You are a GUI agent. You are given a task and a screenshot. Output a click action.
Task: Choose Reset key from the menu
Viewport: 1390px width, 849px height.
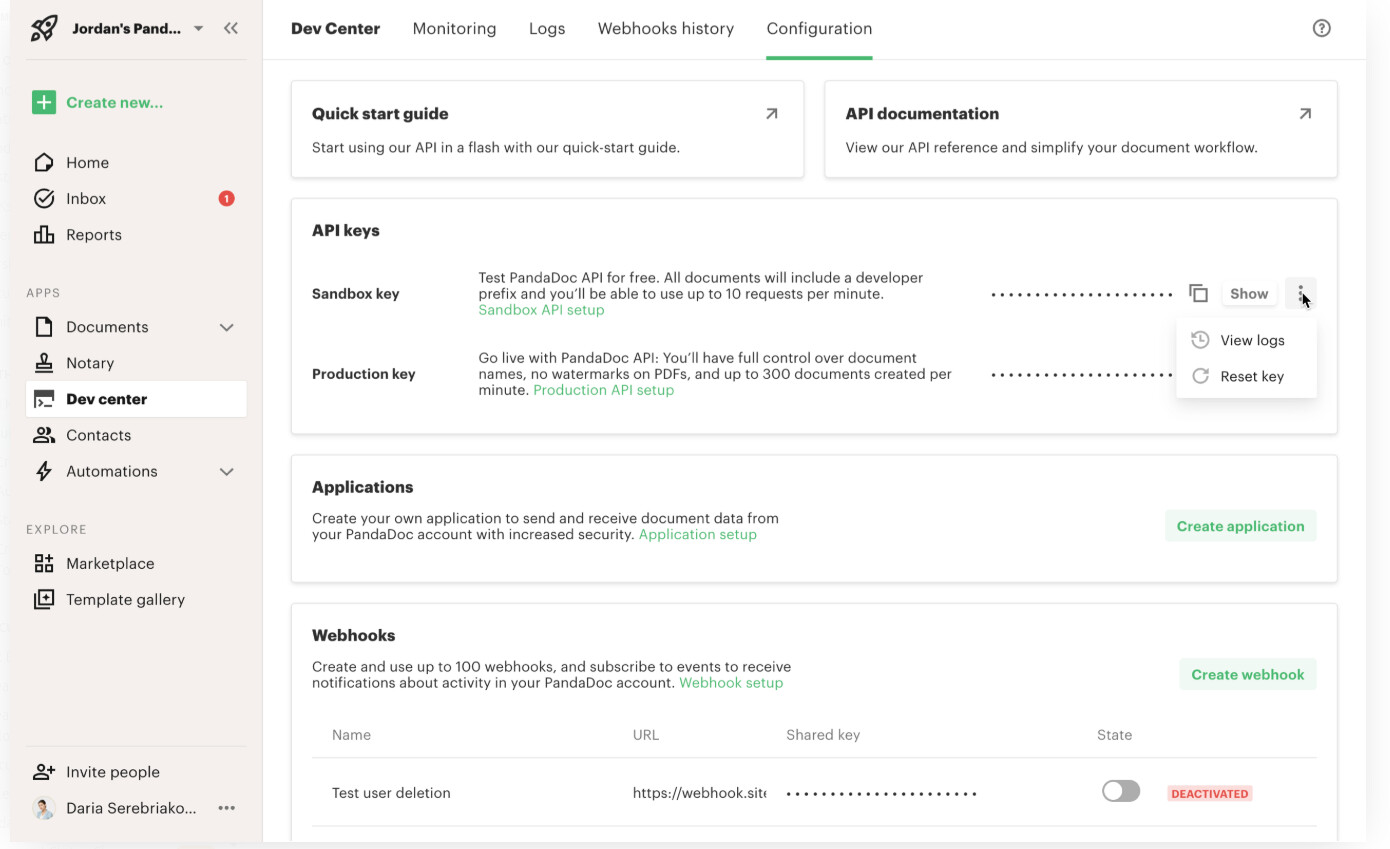(1251, 376)
